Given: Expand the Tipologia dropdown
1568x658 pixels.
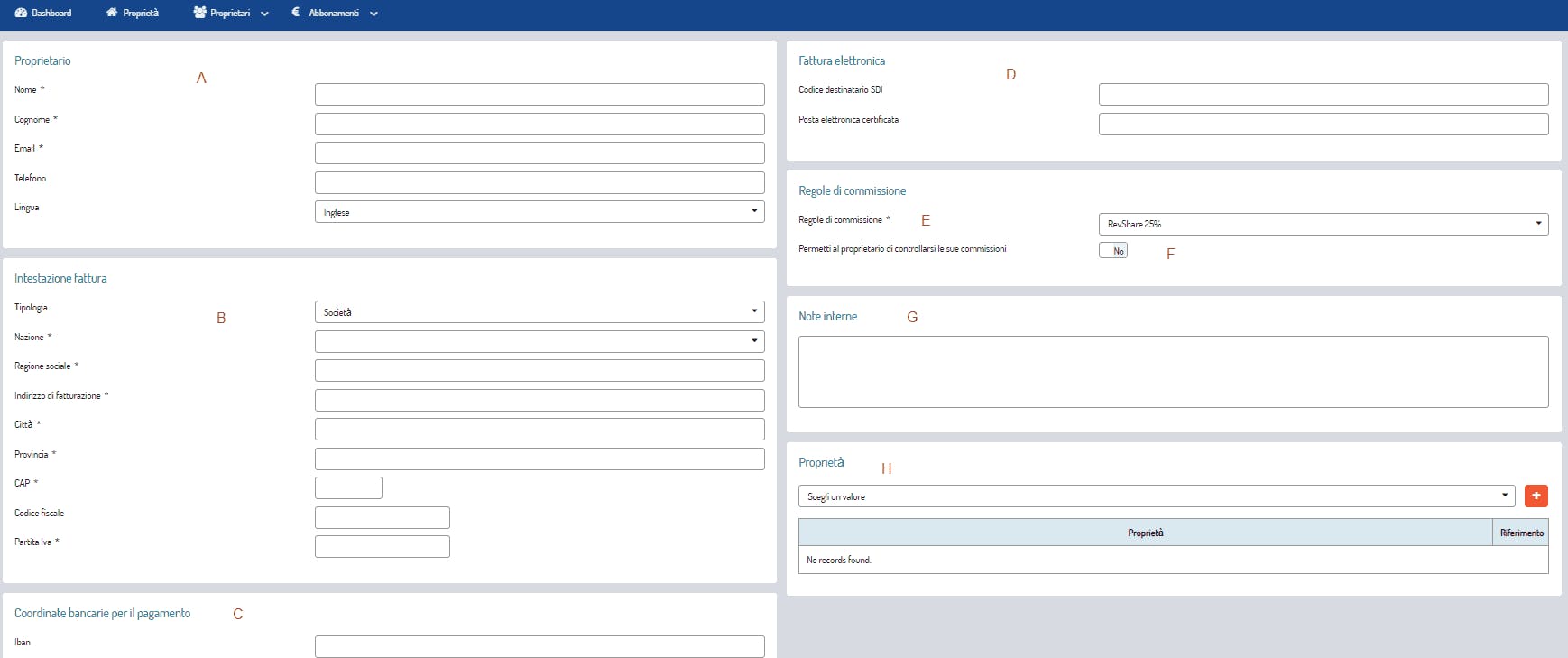Looking at the screenshot, I should click(x=539, y=312).
